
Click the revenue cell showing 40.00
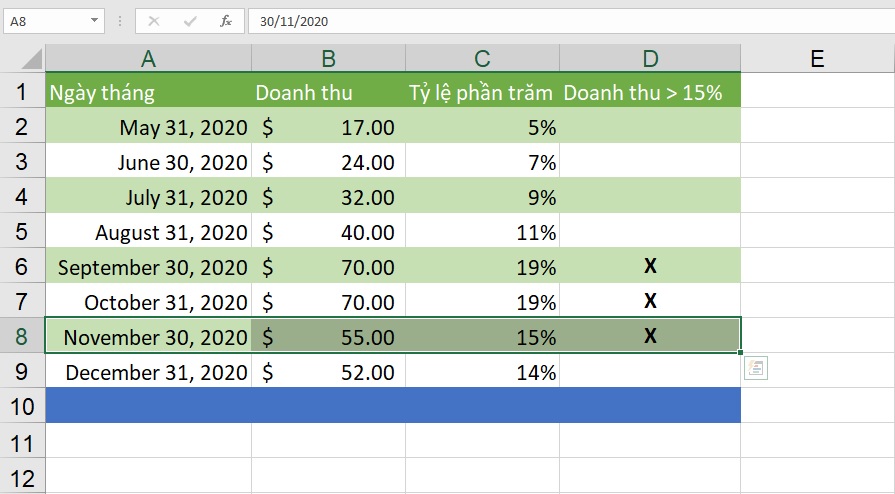(x=328, y=231)
